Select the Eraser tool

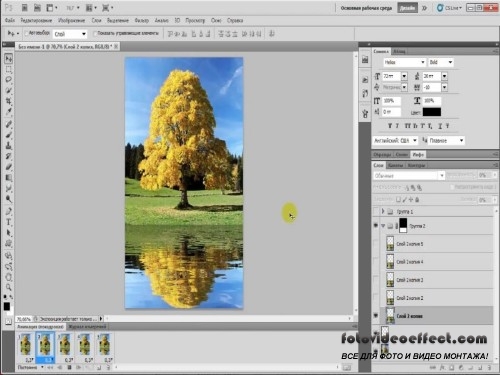pyautogui.click(x=9, y=167)
